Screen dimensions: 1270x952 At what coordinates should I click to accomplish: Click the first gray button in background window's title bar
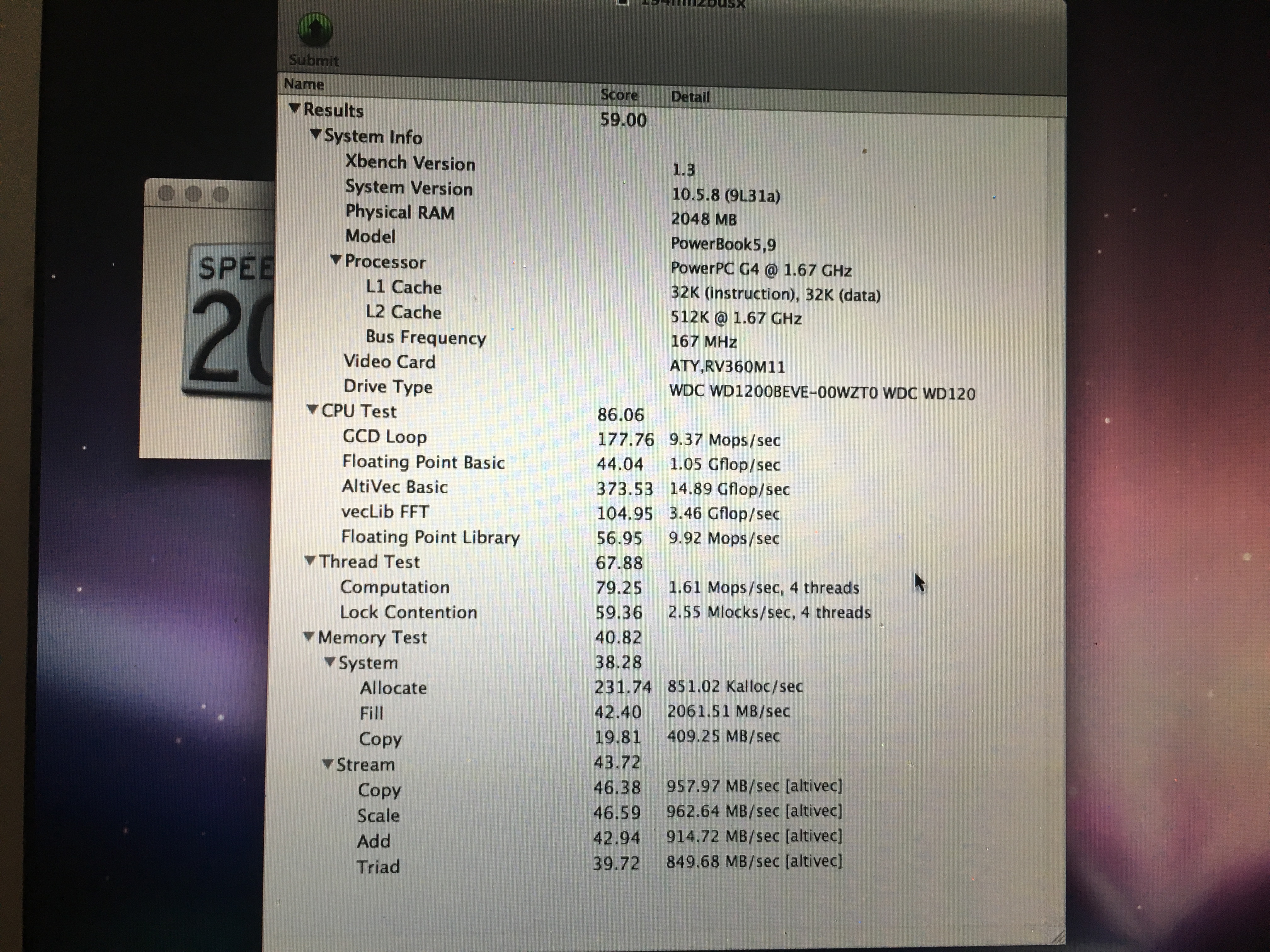(x=166, y=193)
